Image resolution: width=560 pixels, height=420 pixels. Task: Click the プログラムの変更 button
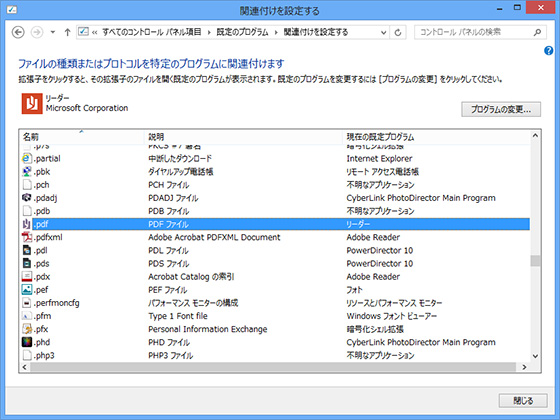coord(501,109)
